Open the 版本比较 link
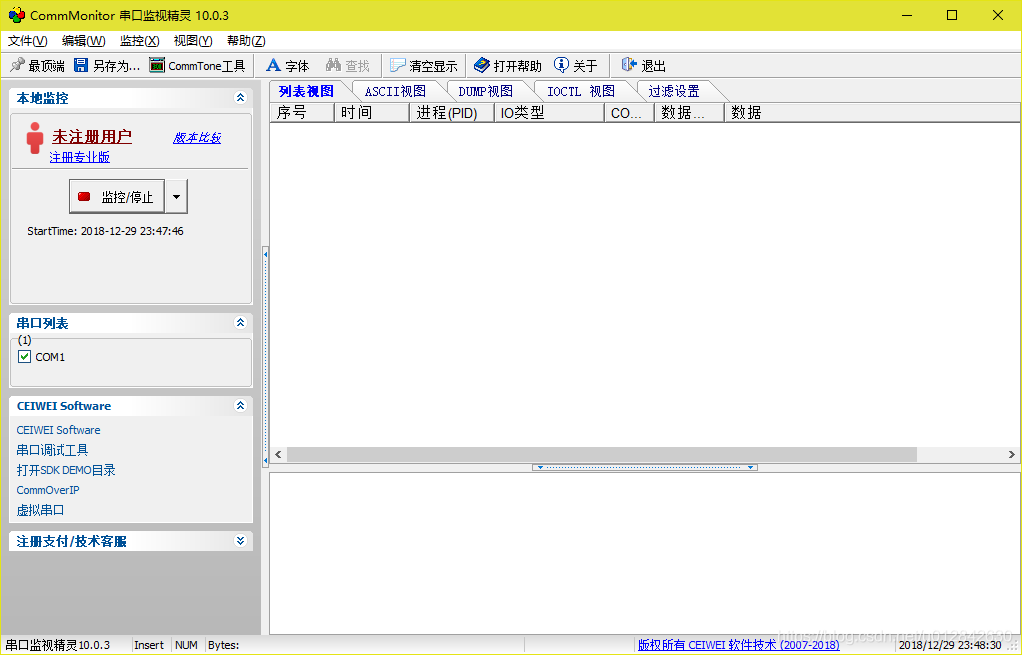Image resolution: width=1022 pixels, height=655 pixels. pyautogui.click(x=197, y=138)
